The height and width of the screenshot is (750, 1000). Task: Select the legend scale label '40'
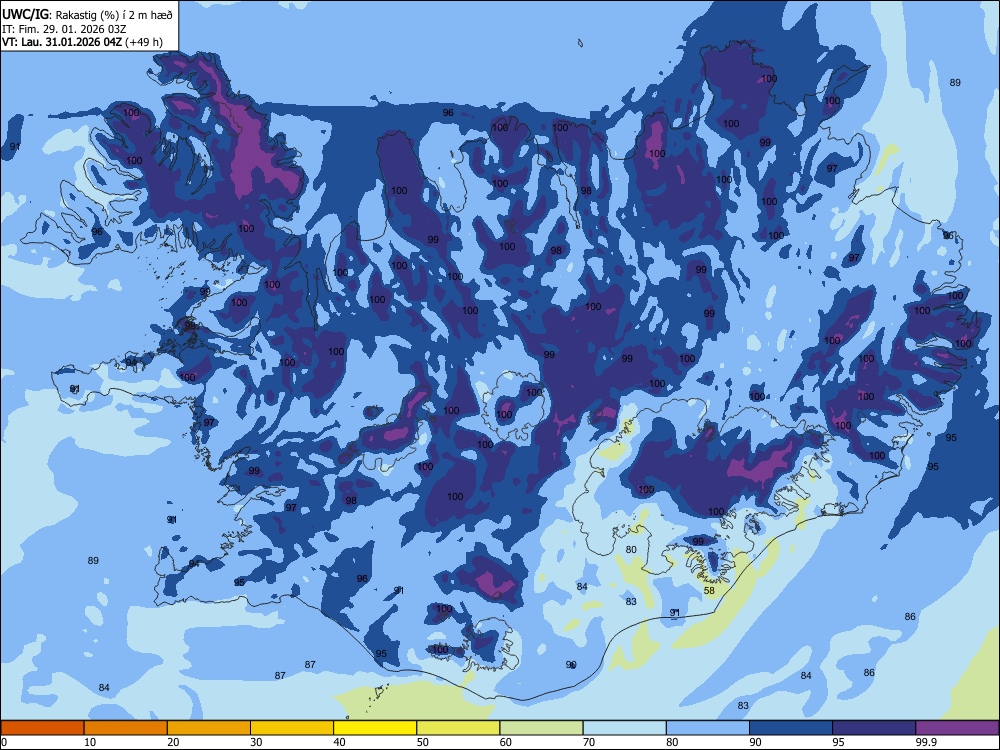coord(339,742)
